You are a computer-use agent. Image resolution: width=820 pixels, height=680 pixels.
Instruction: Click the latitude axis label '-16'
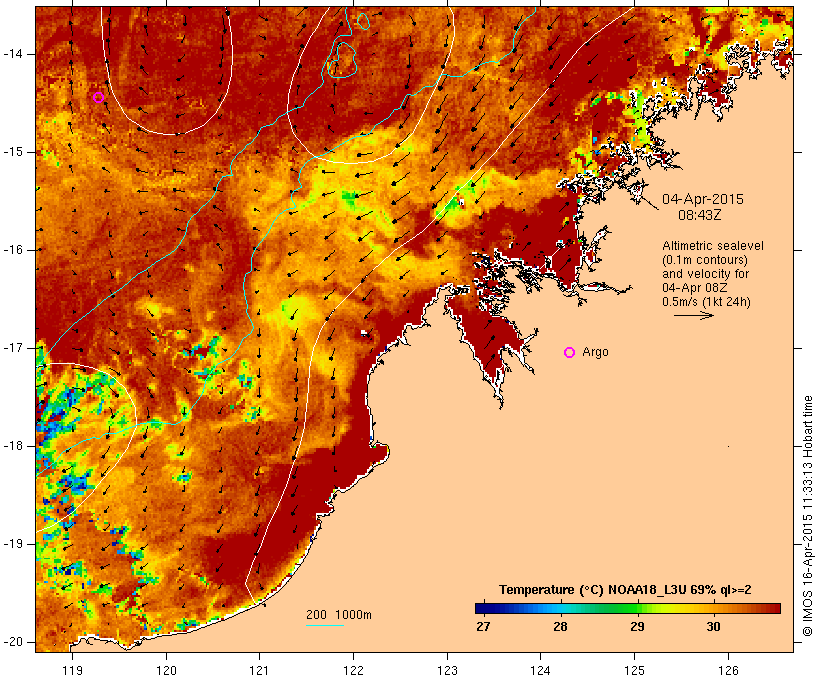click(x=12, y=250)
